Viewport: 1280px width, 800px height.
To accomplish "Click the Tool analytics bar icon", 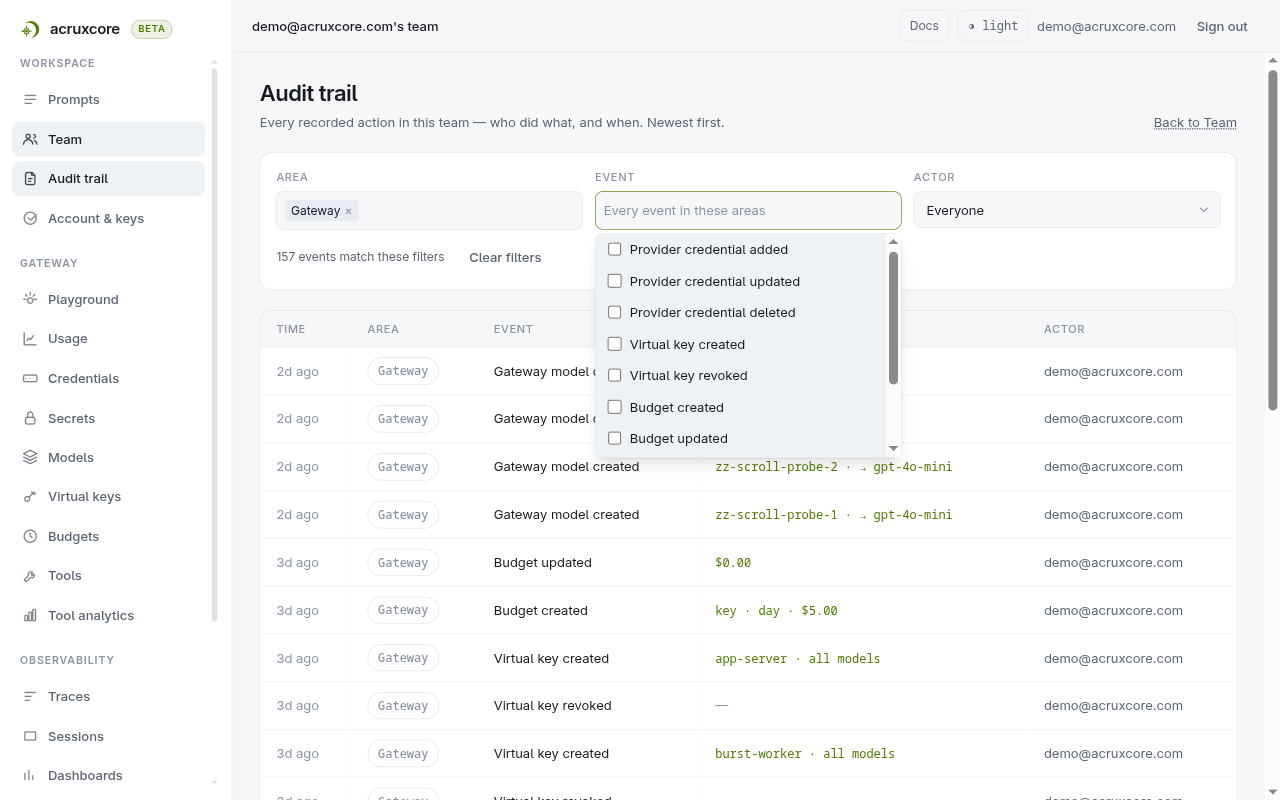I will click(30, 616).
